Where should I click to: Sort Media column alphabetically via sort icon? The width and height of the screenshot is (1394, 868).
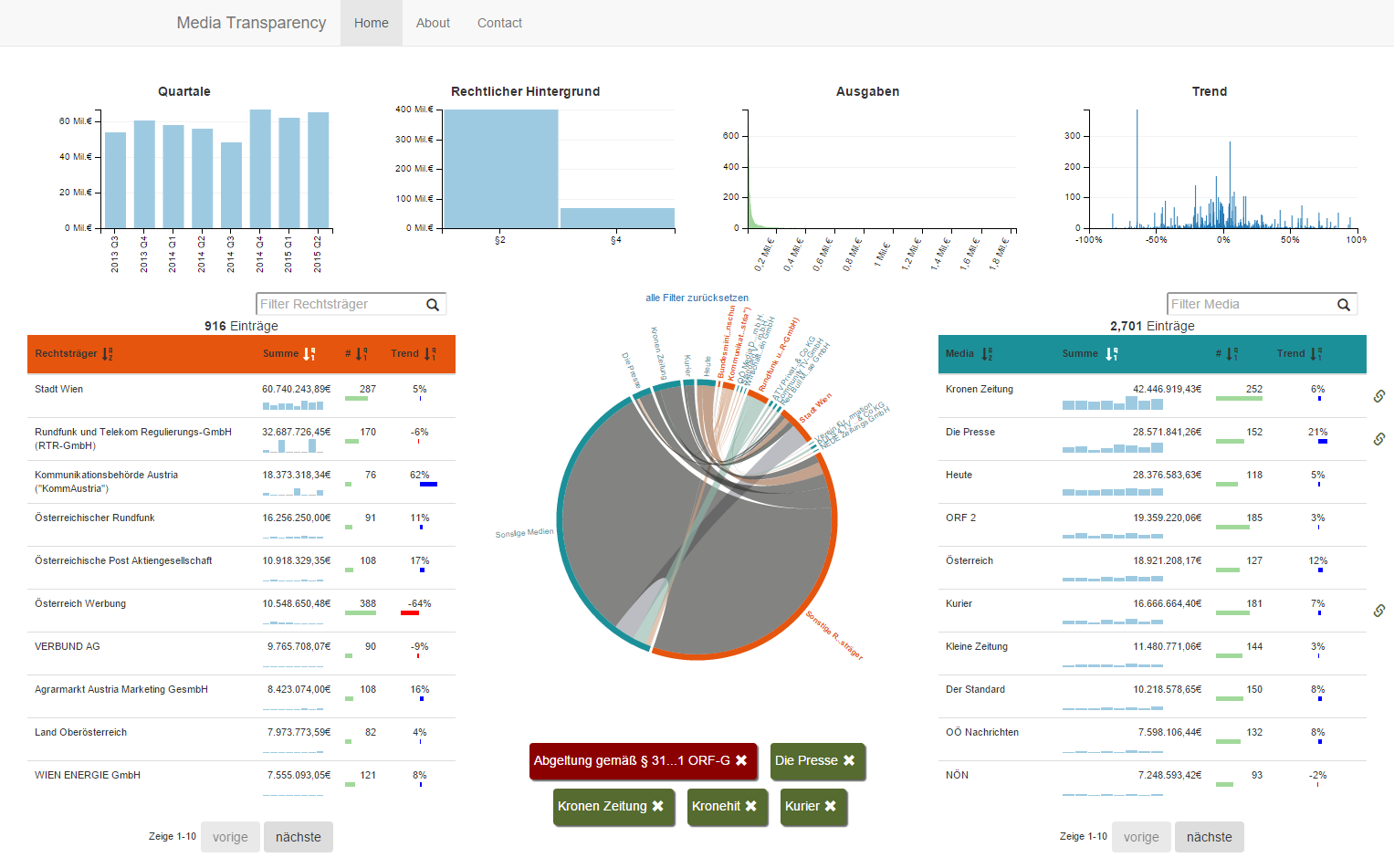point(987,354)
